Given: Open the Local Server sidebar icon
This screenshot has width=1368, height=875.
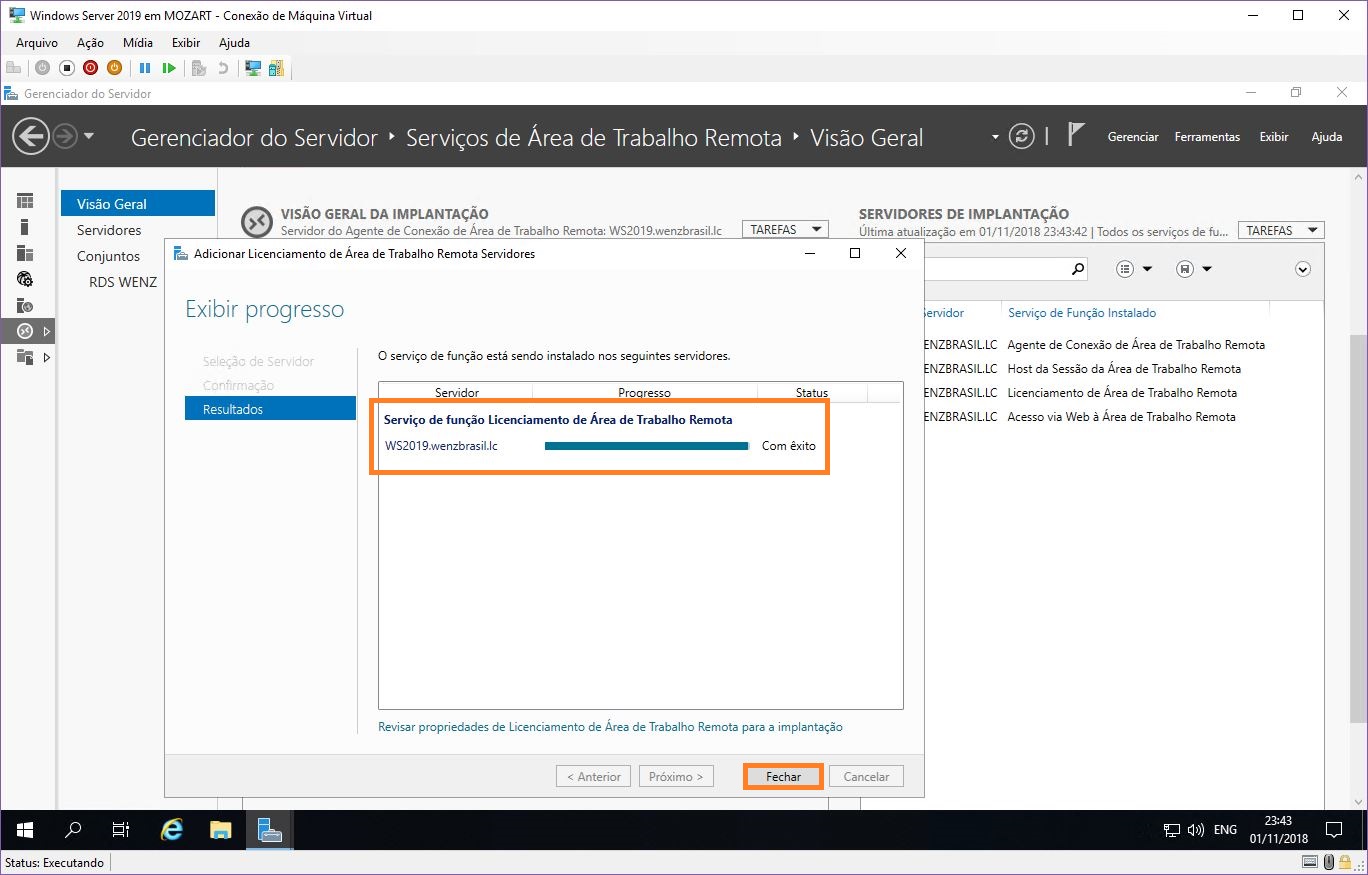Looking at the screenshot, I should point(25,227).
